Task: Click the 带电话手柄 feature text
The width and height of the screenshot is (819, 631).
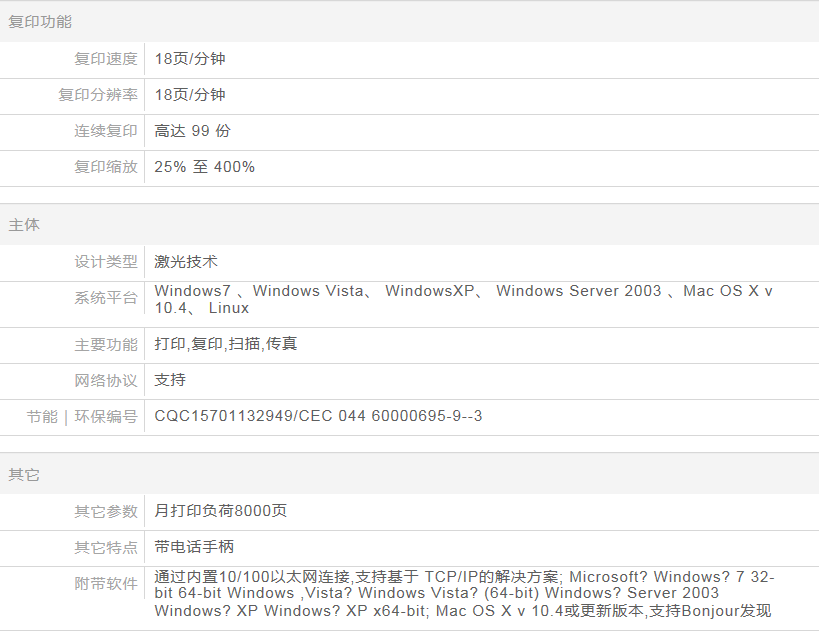Action: (x=194, y=547)
